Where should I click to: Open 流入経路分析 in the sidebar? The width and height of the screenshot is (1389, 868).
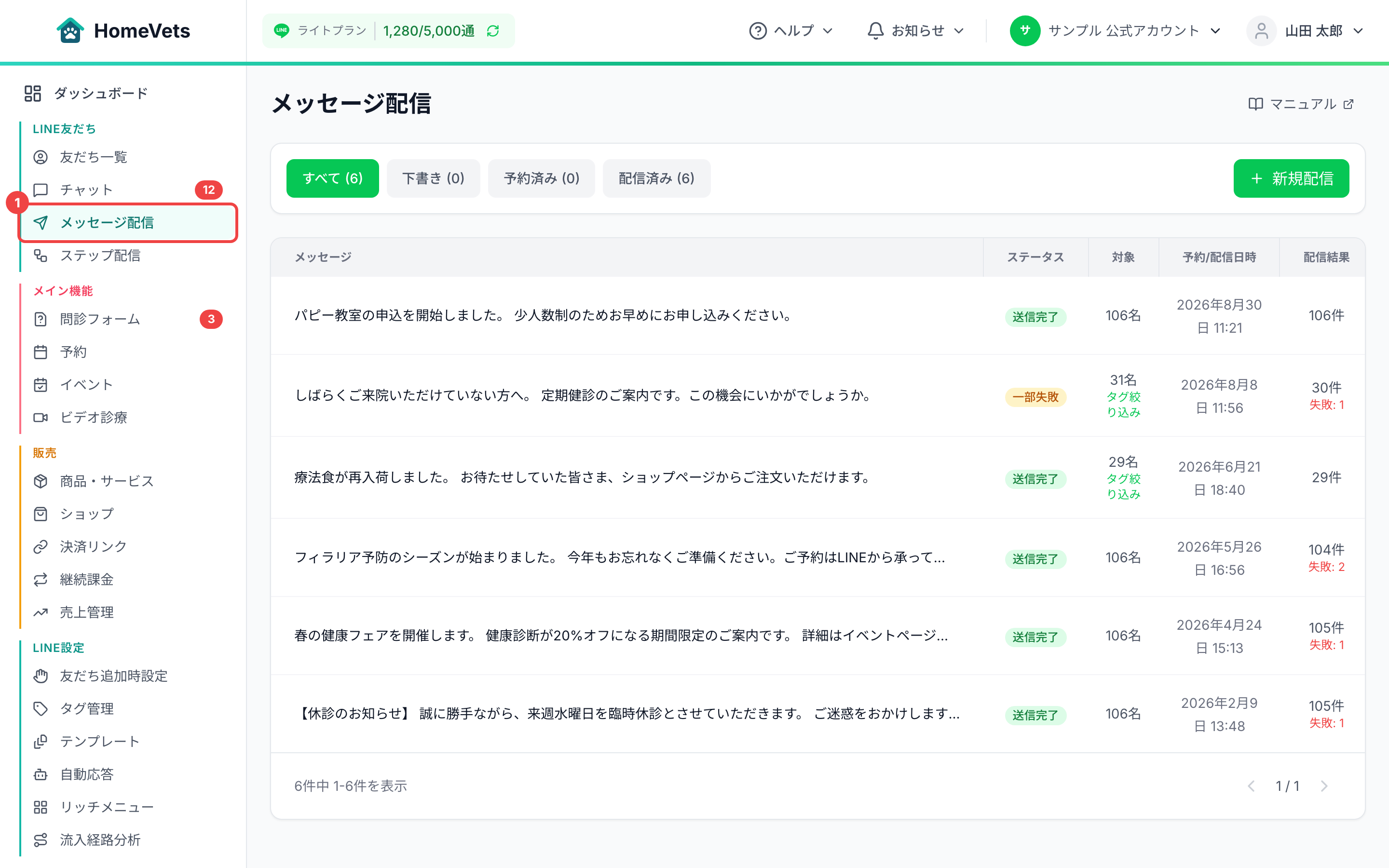pyautogui.click(x=87, y=840)
